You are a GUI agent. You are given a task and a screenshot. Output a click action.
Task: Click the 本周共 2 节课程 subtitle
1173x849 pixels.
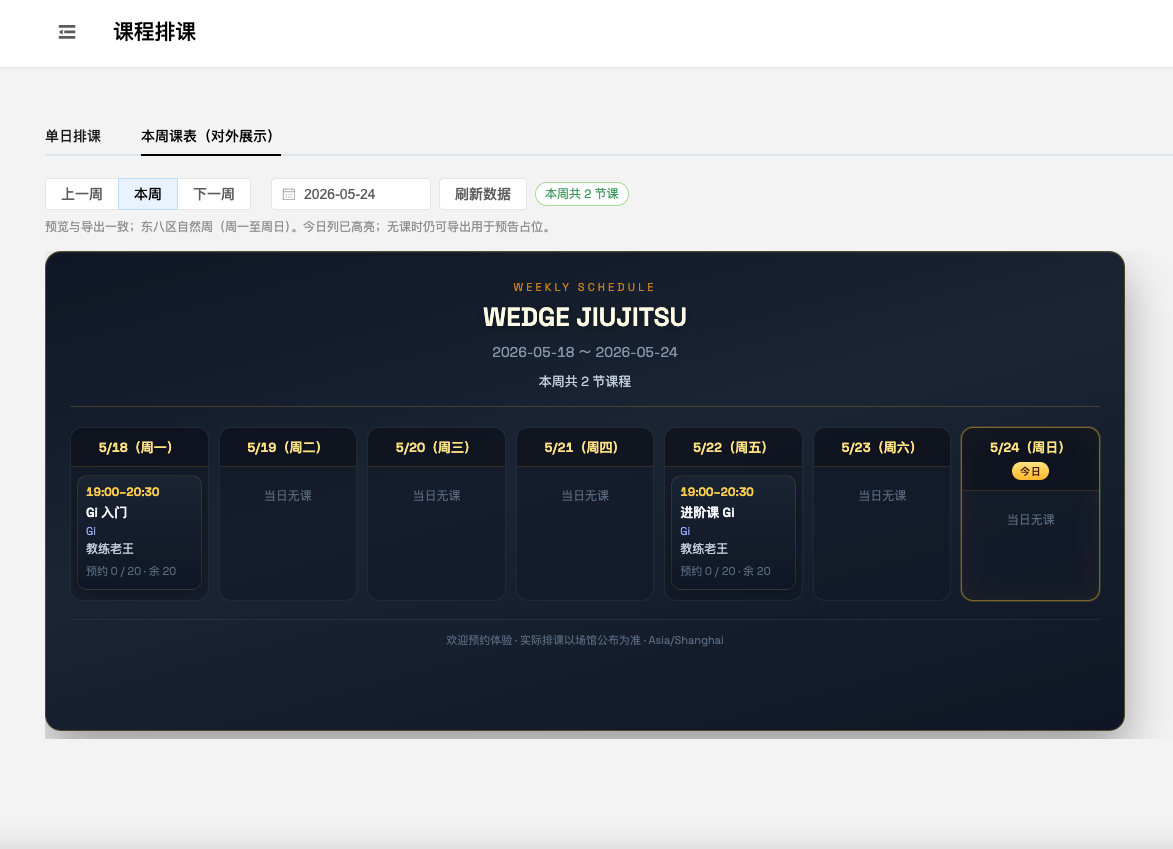point(584,381)
